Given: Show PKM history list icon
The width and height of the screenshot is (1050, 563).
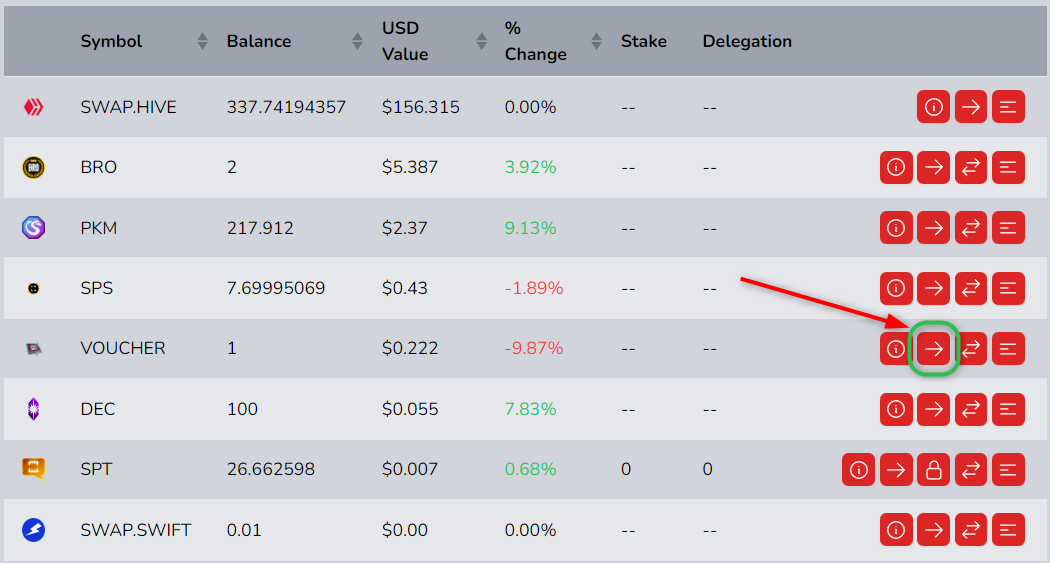Looking at the screenshot, I should (1008, 228).
